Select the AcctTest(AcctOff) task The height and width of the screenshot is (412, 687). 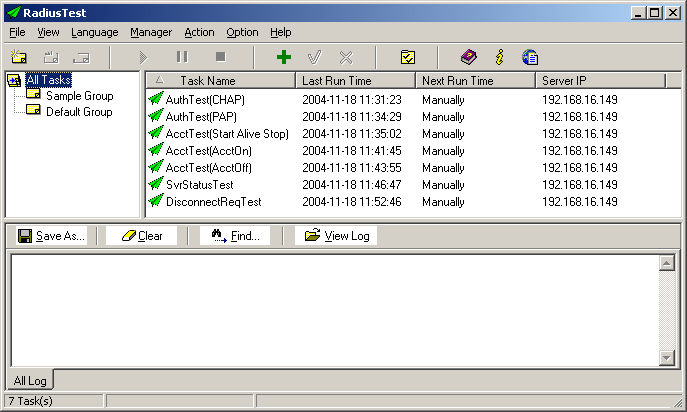pyautogui.click(x=209, y=168)
